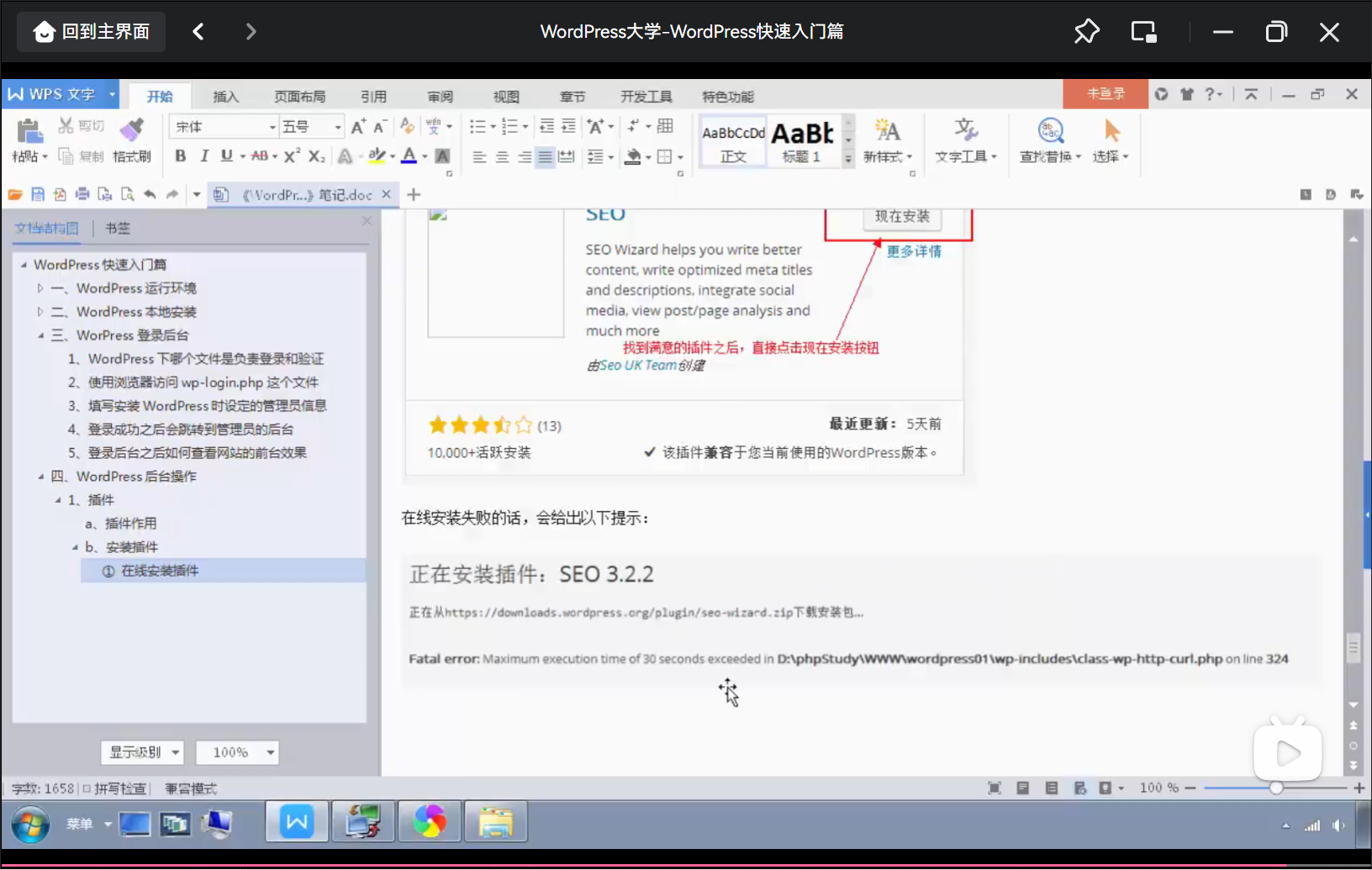Switch to the 审阅 ribbon tab
Viewport: 1372px width, 870px height.
(x=440, y=97)
